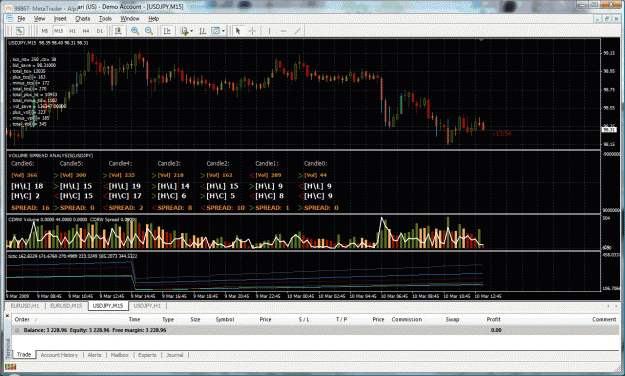Click the zoom in magnifier icon
The width and height of the screenshot is (625, 376).
coord(135,31)
